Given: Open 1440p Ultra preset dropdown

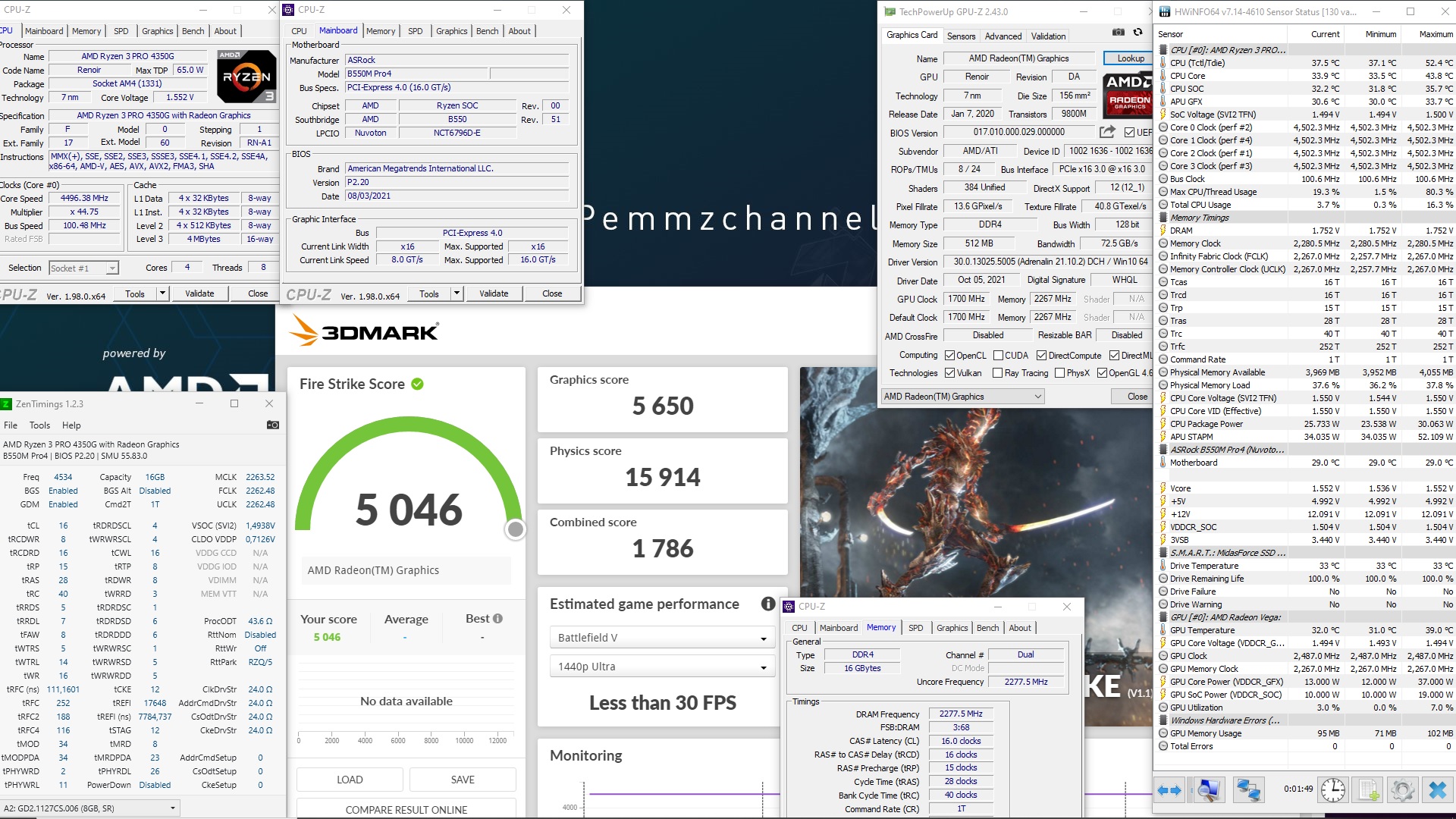Looking at the screenshot, I should point(662,667).
